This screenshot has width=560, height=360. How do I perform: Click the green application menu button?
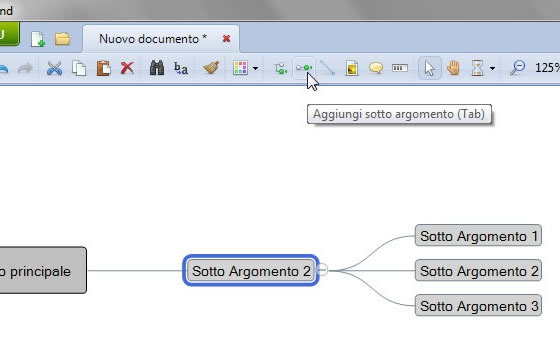coord(9,34)
